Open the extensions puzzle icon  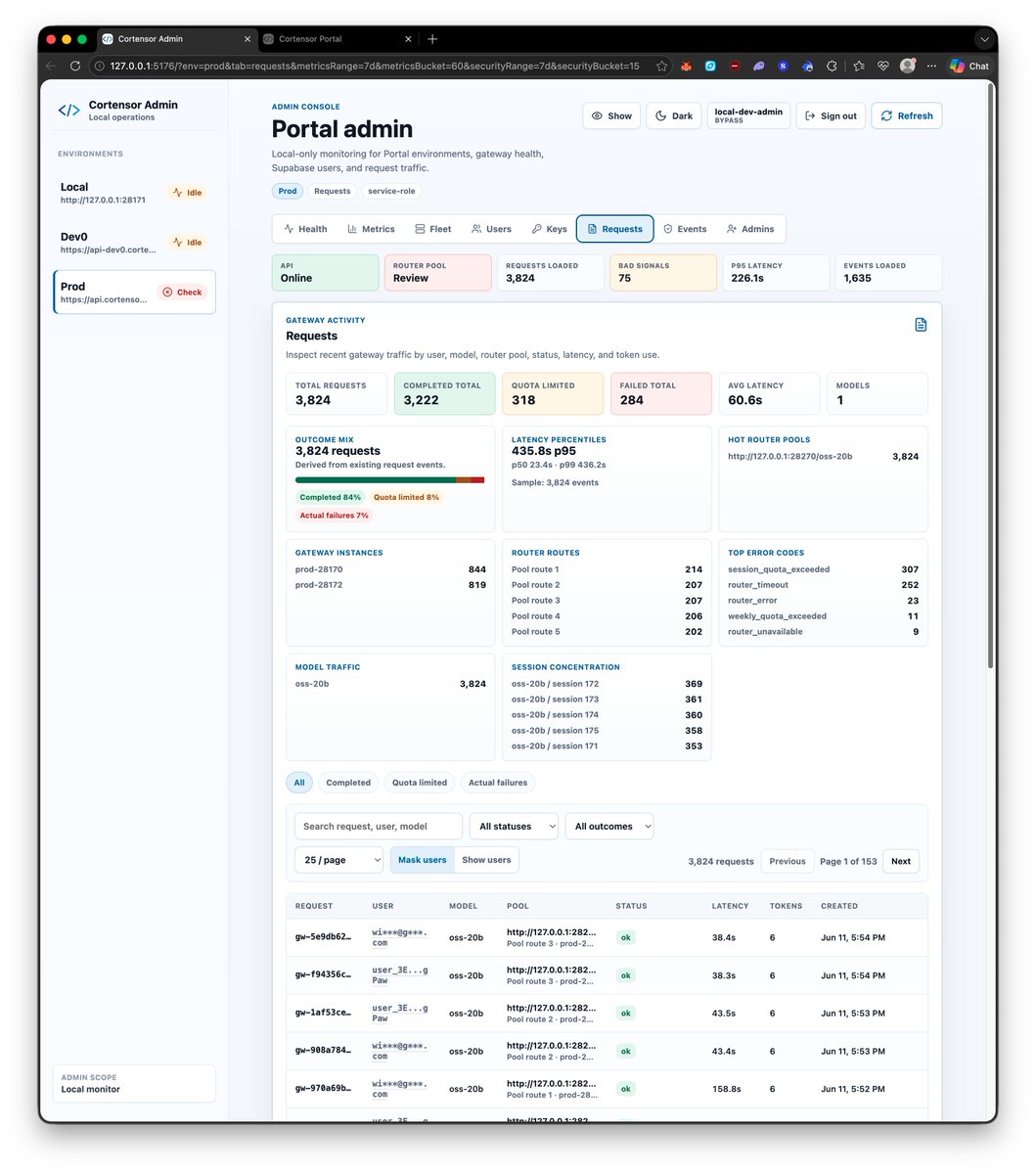(x=832, y=67)
